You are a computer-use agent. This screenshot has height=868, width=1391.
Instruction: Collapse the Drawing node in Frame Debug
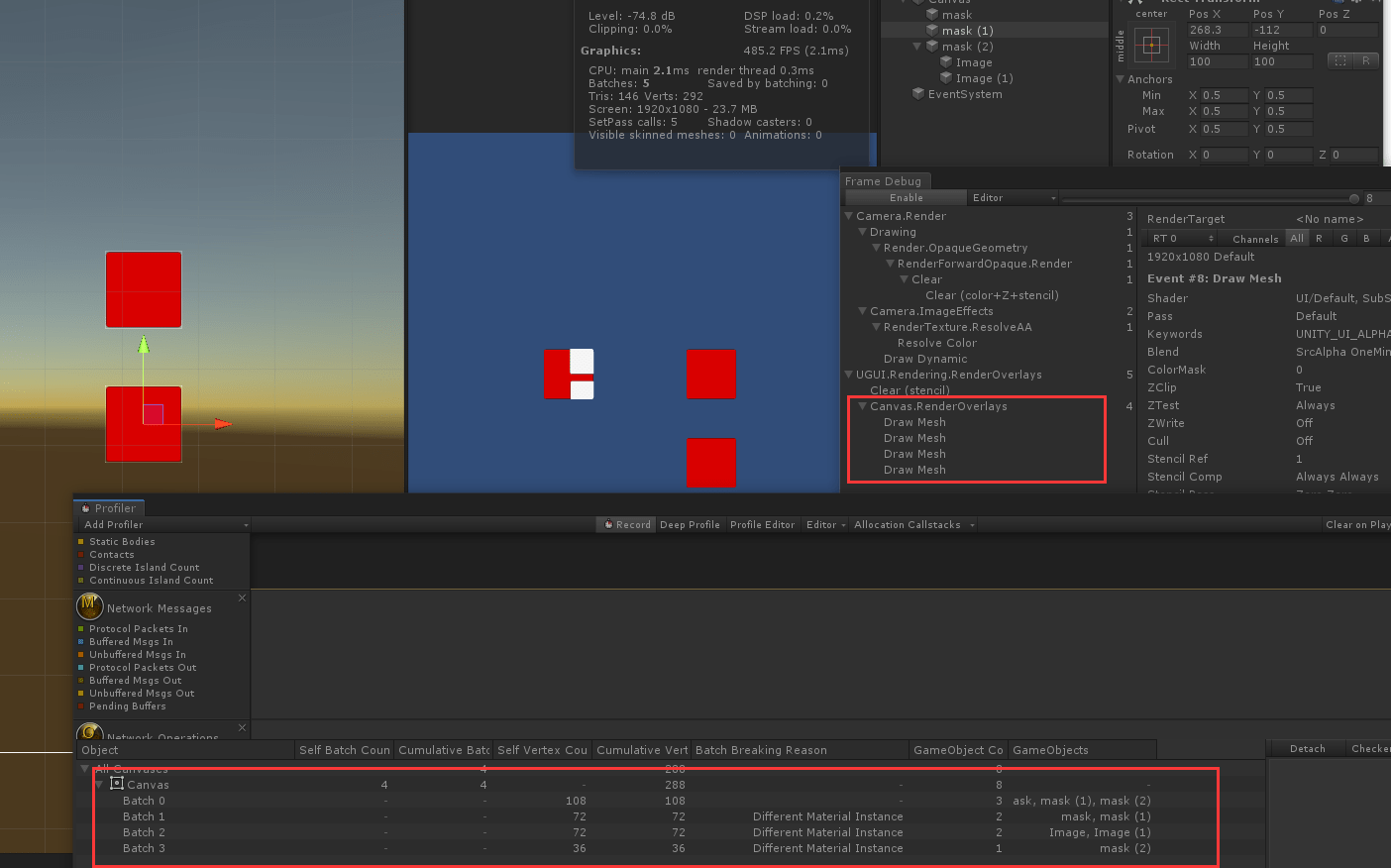point(863,232)
